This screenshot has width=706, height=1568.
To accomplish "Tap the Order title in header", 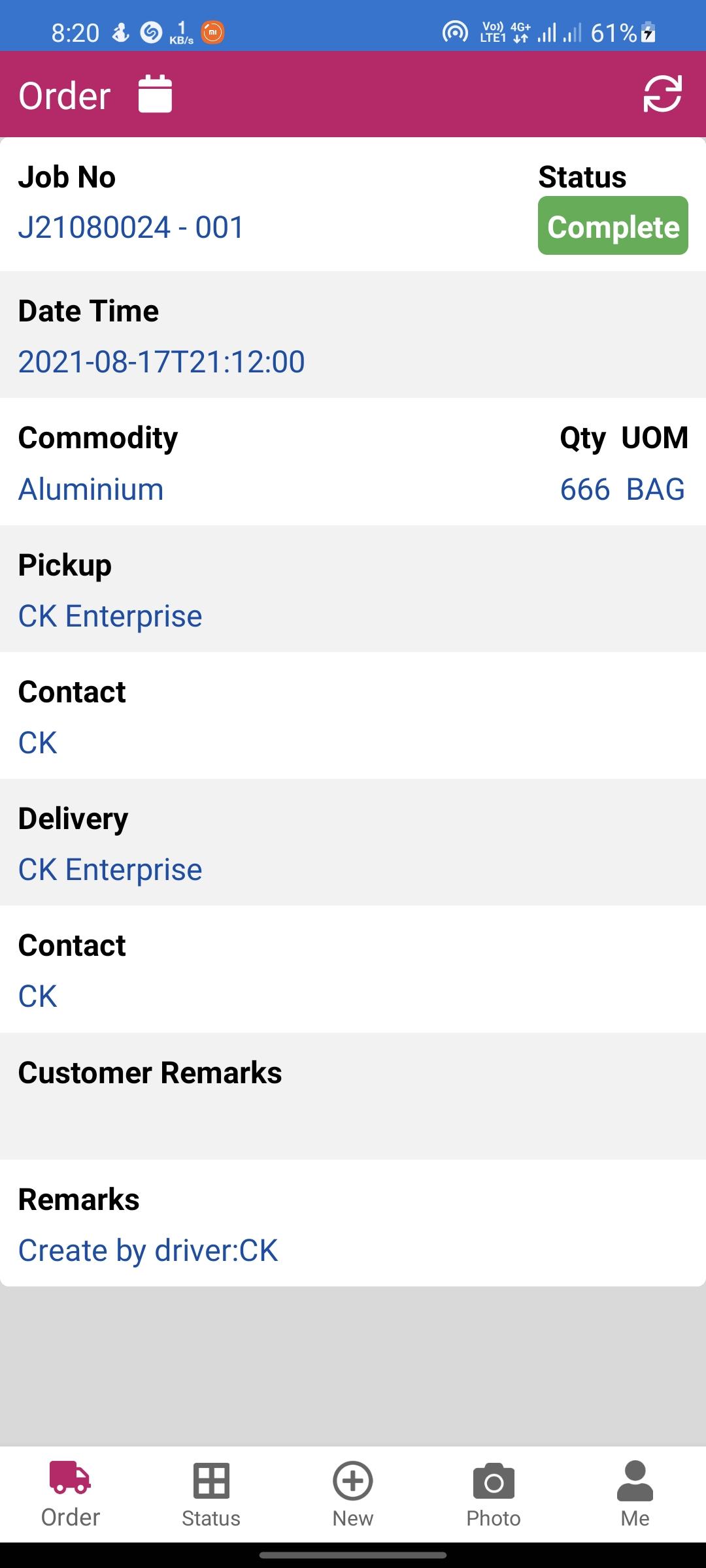I will pyautogui.click(x=65, y=95).
